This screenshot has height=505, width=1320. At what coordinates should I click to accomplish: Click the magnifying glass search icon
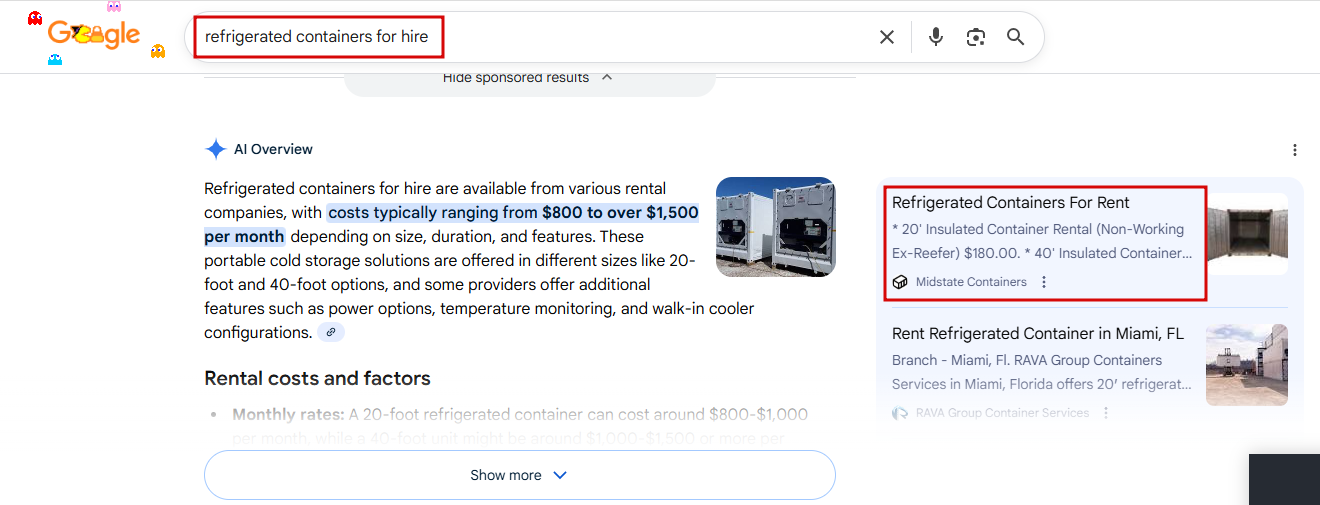pos(1015,37)
